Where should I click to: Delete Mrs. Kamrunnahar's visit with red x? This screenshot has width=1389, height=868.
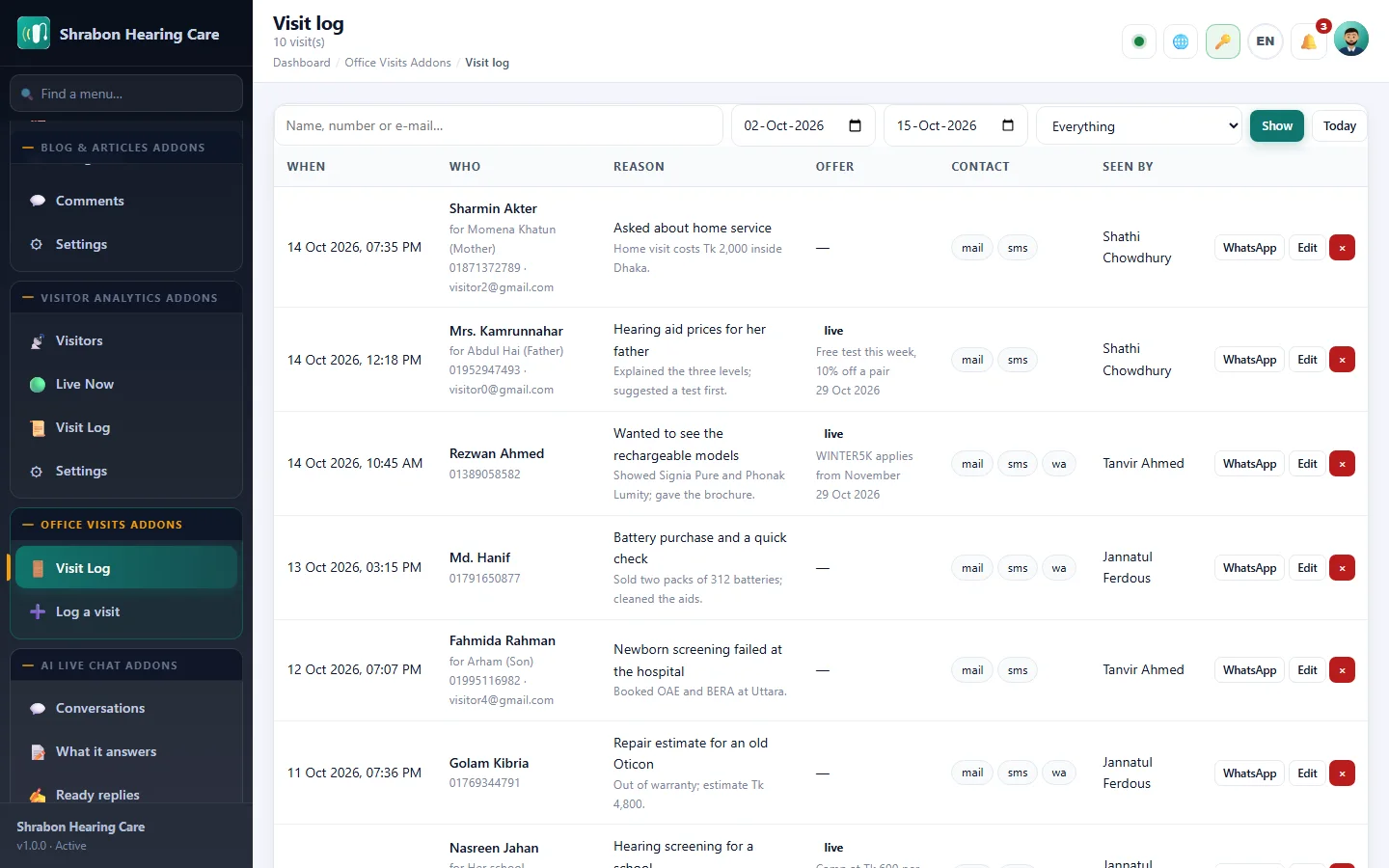pyautogui.click(x=1342, y=360)
